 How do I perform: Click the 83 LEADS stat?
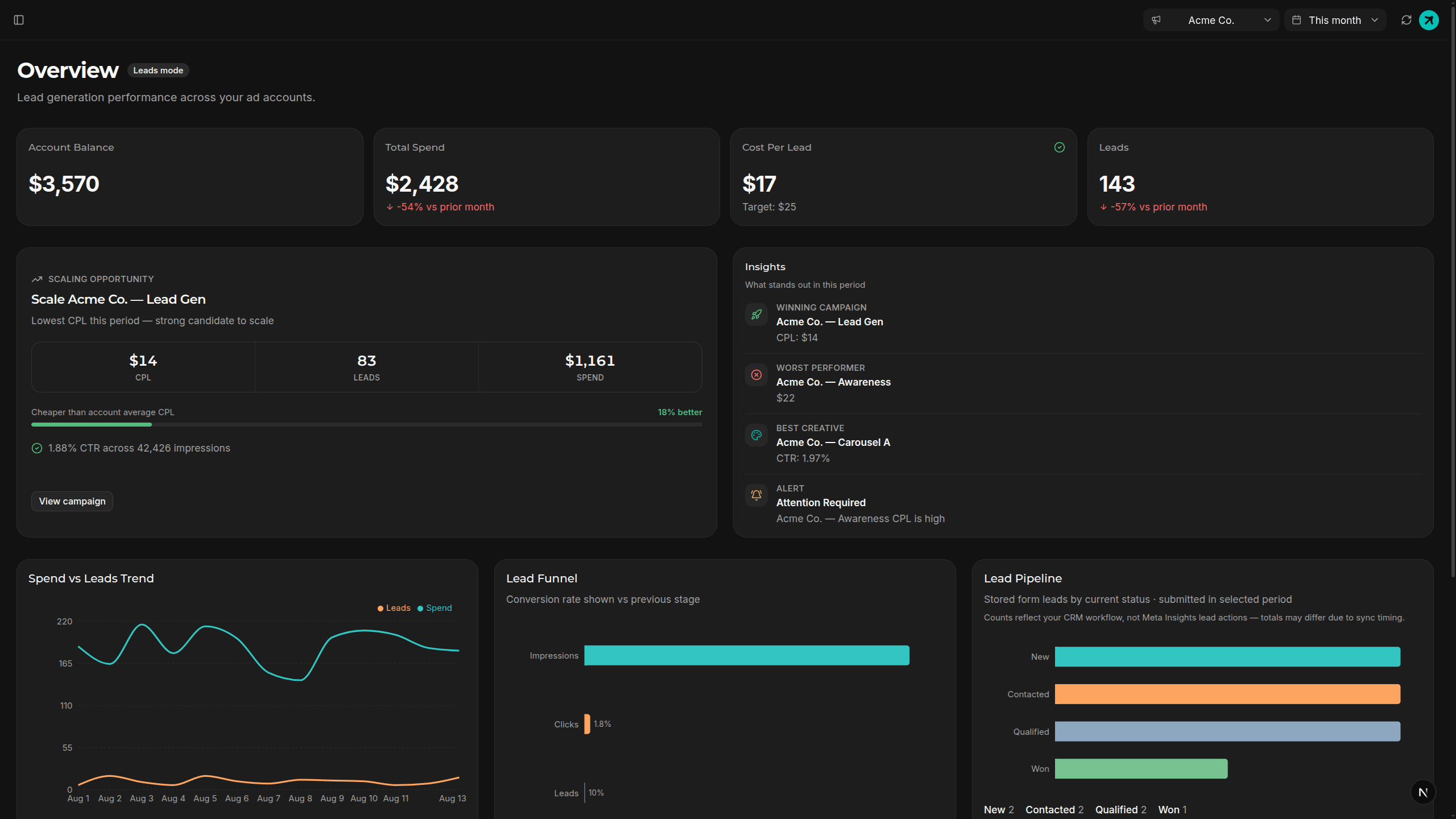(367, 367)
